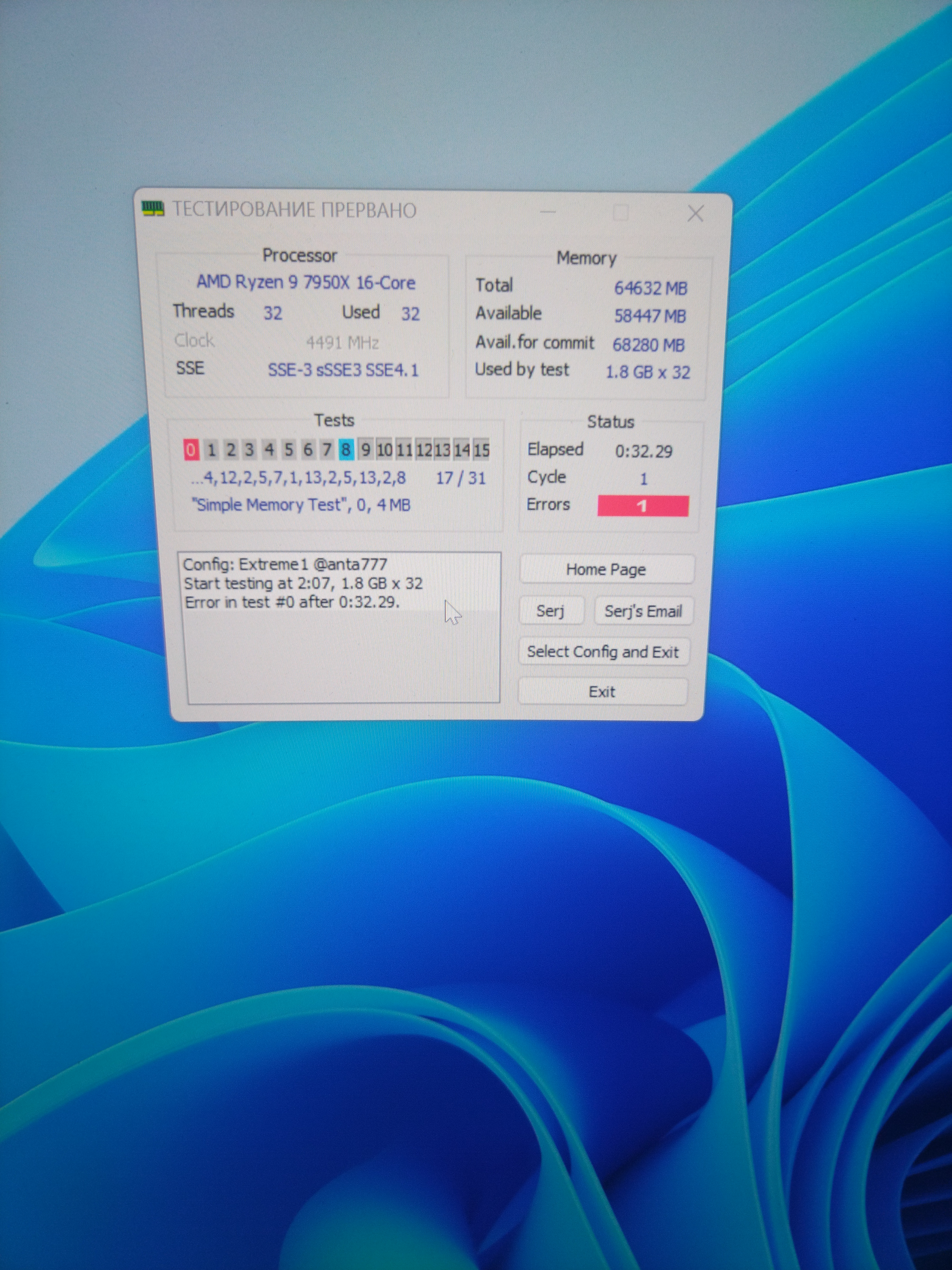The width and height of the screenshot is (952, 1270).
Task: Click the red test 0 indicator box
Action: point(191,450)
